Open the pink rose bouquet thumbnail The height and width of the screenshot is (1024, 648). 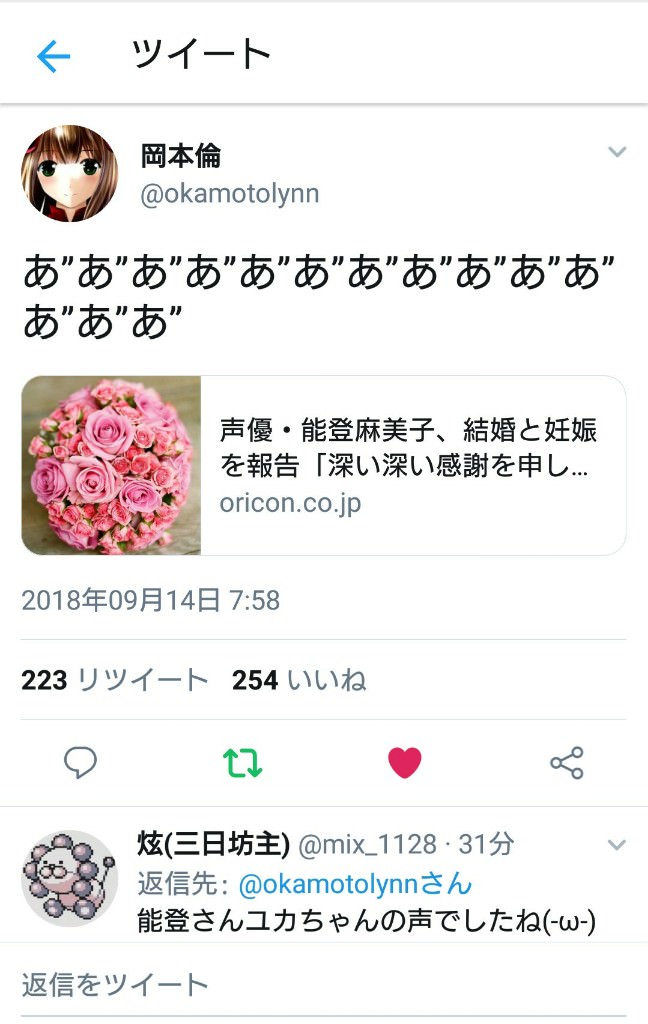coord(111,465)
